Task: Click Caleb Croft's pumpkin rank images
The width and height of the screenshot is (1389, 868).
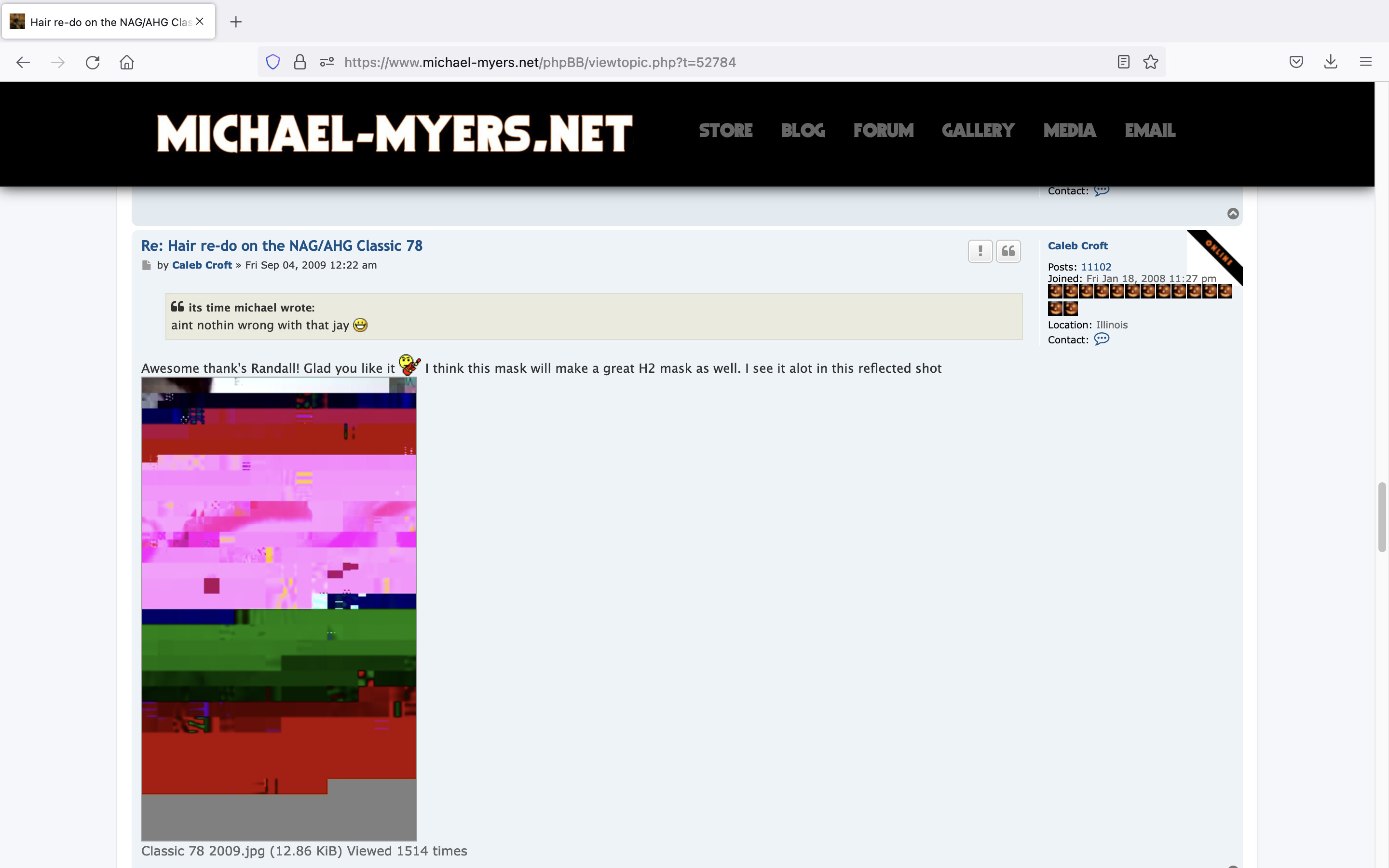Action: pos(1139,299)
